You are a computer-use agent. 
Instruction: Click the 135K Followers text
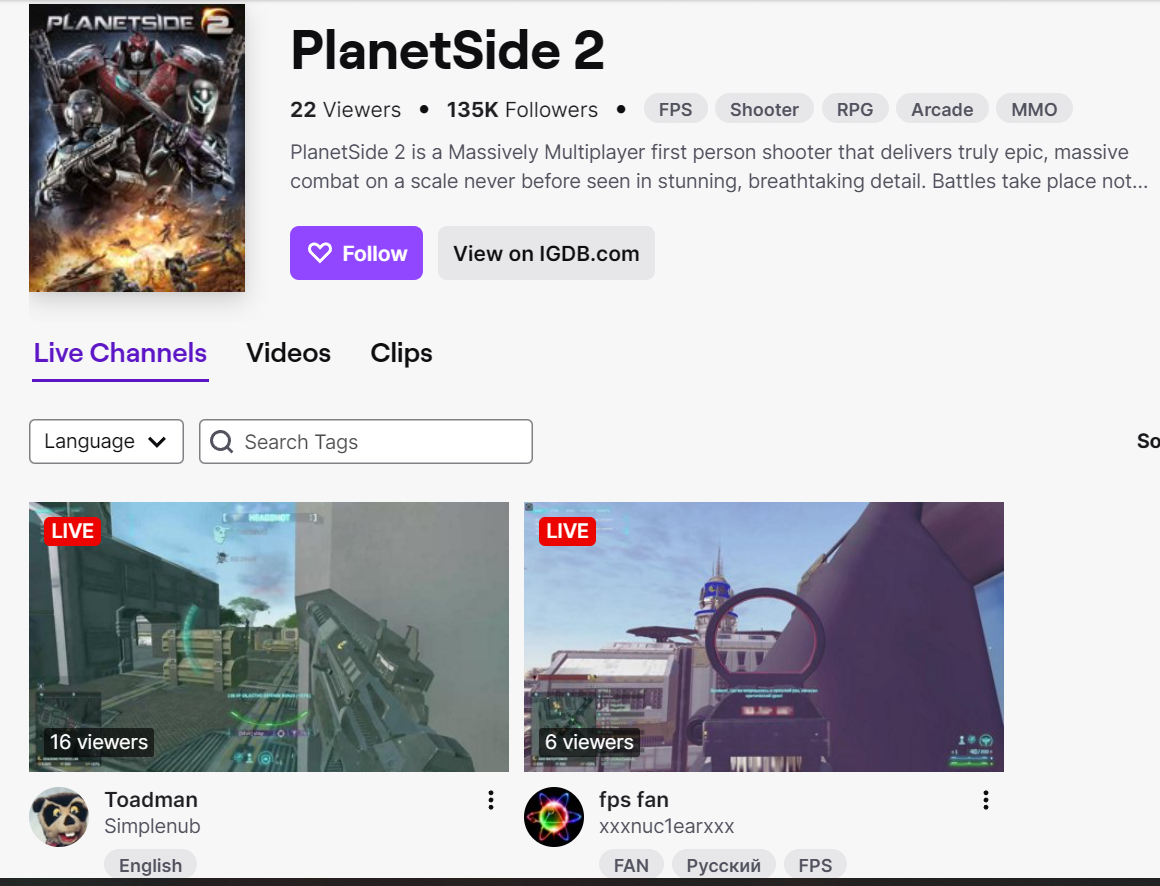(522, 109)
